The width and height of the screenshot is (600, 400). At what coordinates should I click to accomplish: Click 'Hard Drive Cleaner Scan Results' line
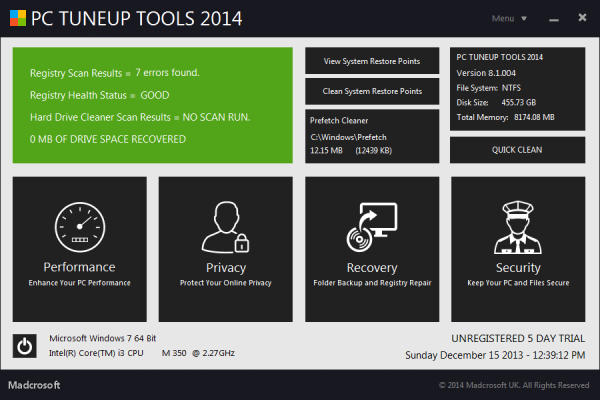click(x=140, y=117)
